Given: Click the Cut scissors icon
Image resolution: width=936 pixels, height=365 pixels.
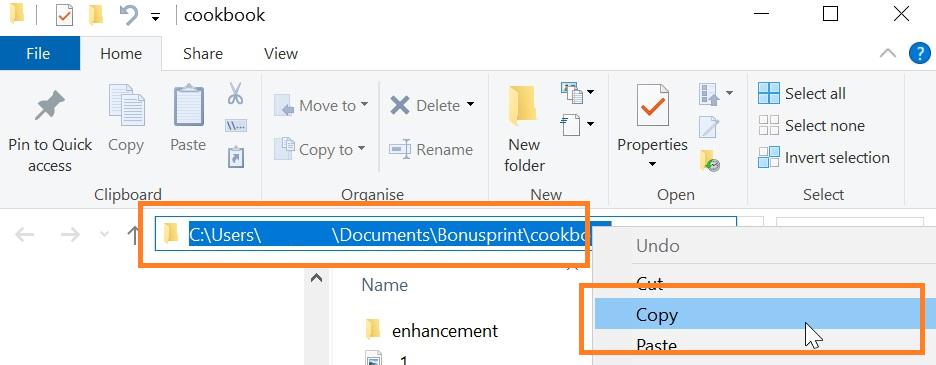Looking at the screenshot, I should click(x=236, y=94).
